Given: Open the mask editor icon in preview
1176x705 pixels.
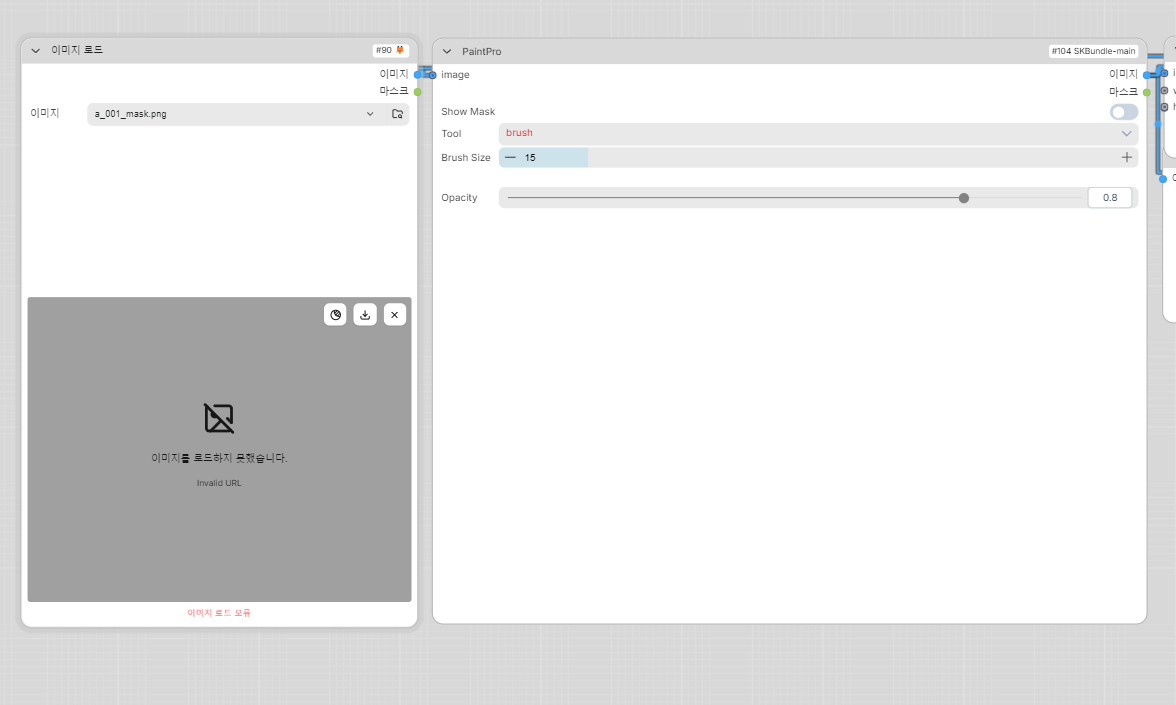Looking at the screenshot, I should point(335,315).
